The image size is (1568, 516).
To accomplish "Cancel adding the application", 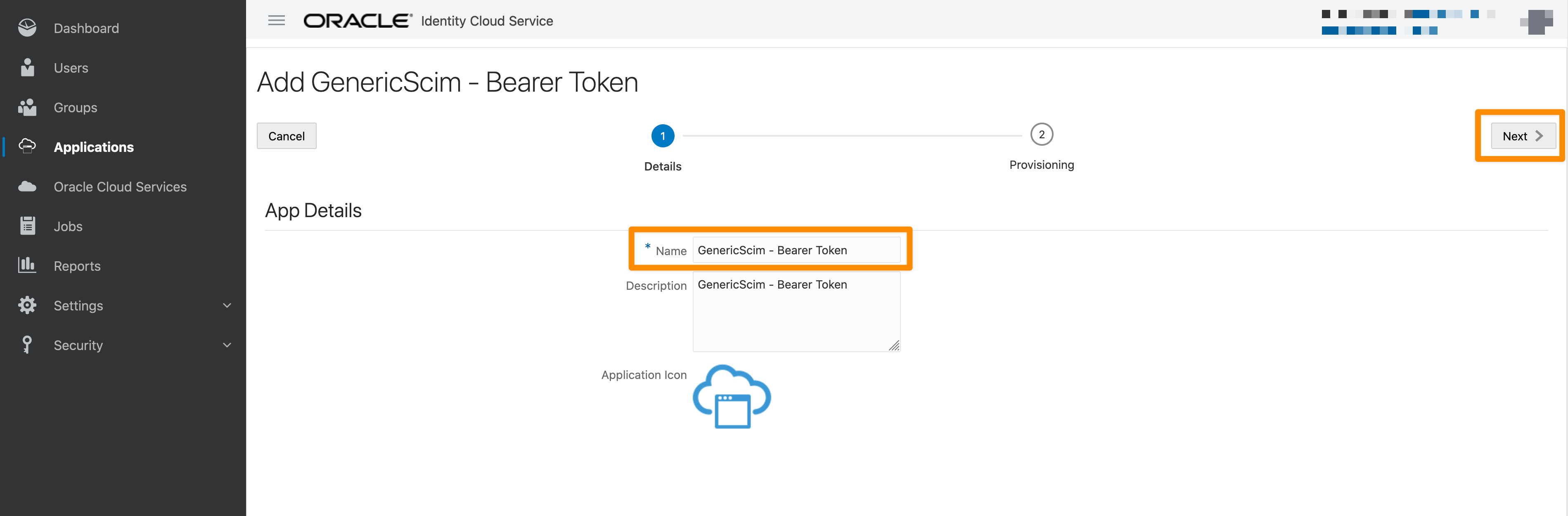I will [x=286, y=136].
